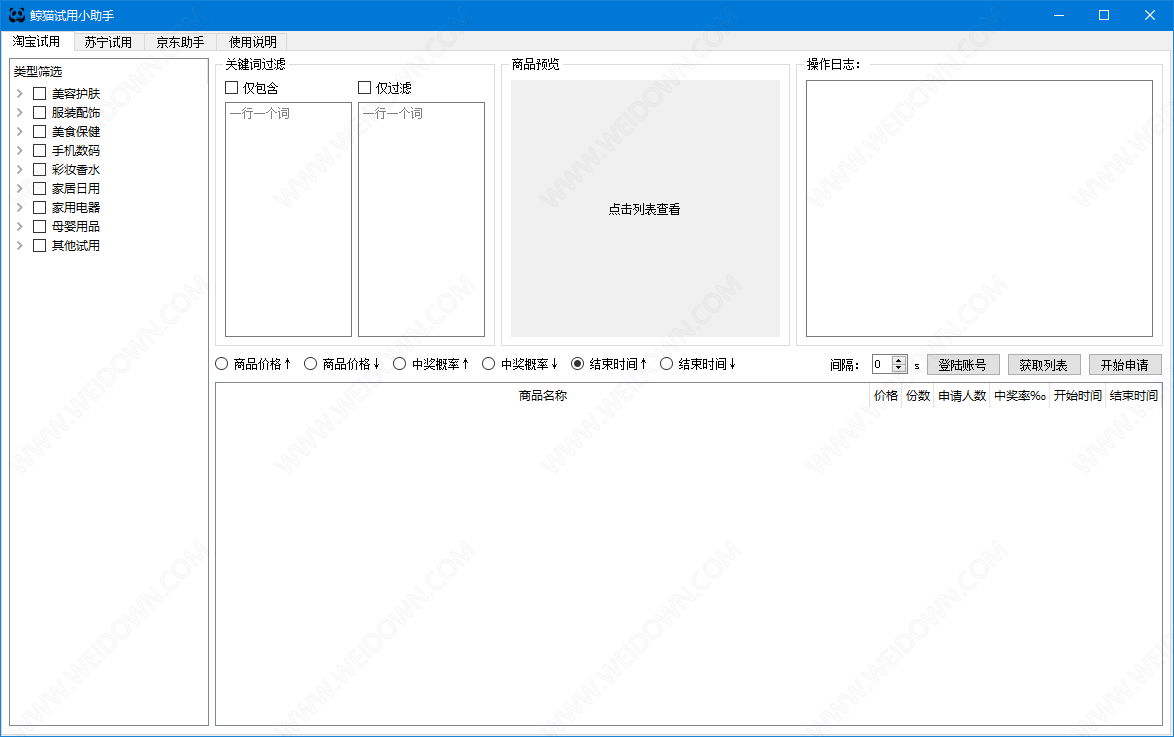Enable the 彩妆香水 checkbox
This screenshot has height=737, width=1174.
pyautogui.click(x=40, y=169)
